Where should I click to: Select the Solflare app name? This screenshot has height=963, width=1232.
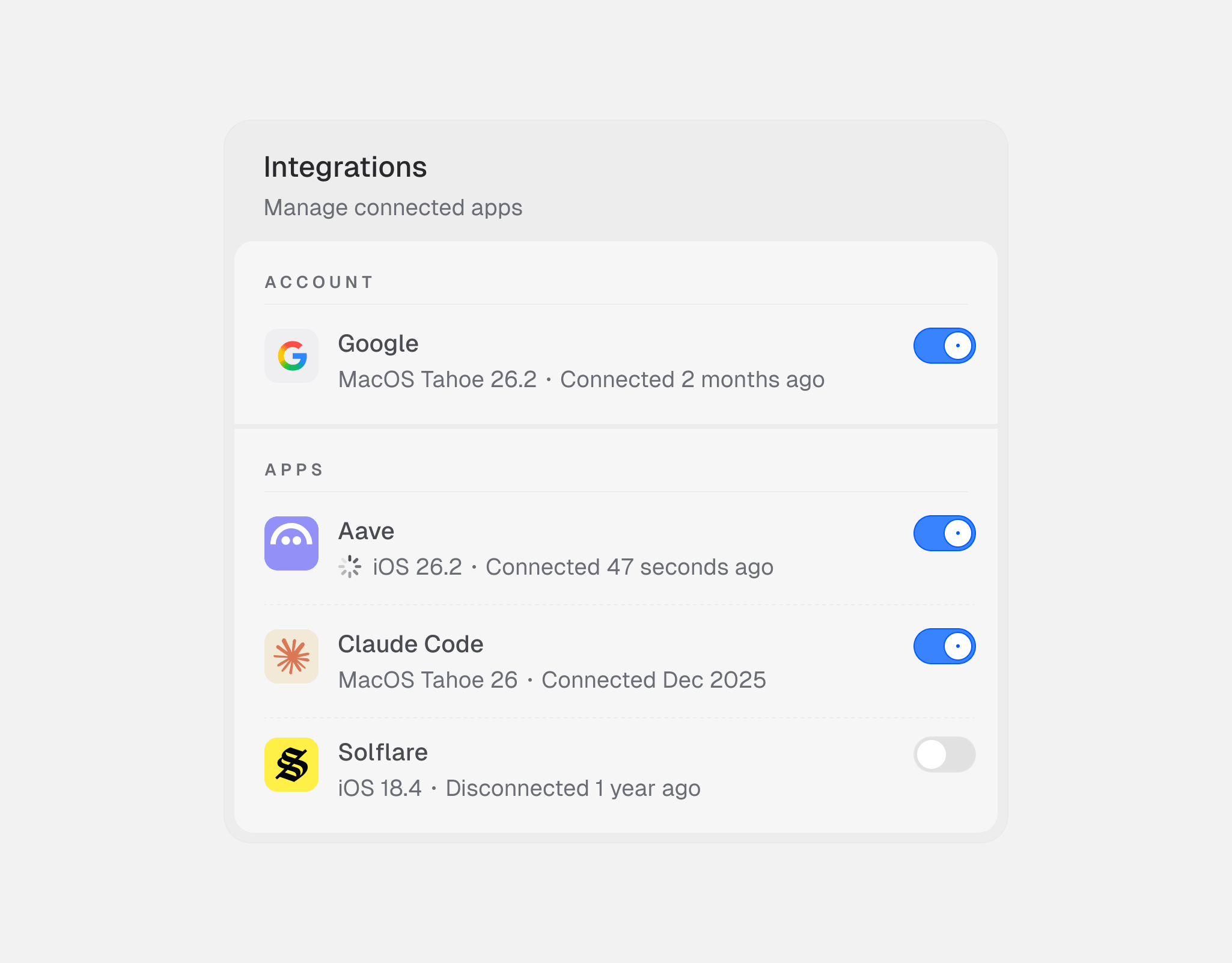pyautogui.click(x=383, y=753)
